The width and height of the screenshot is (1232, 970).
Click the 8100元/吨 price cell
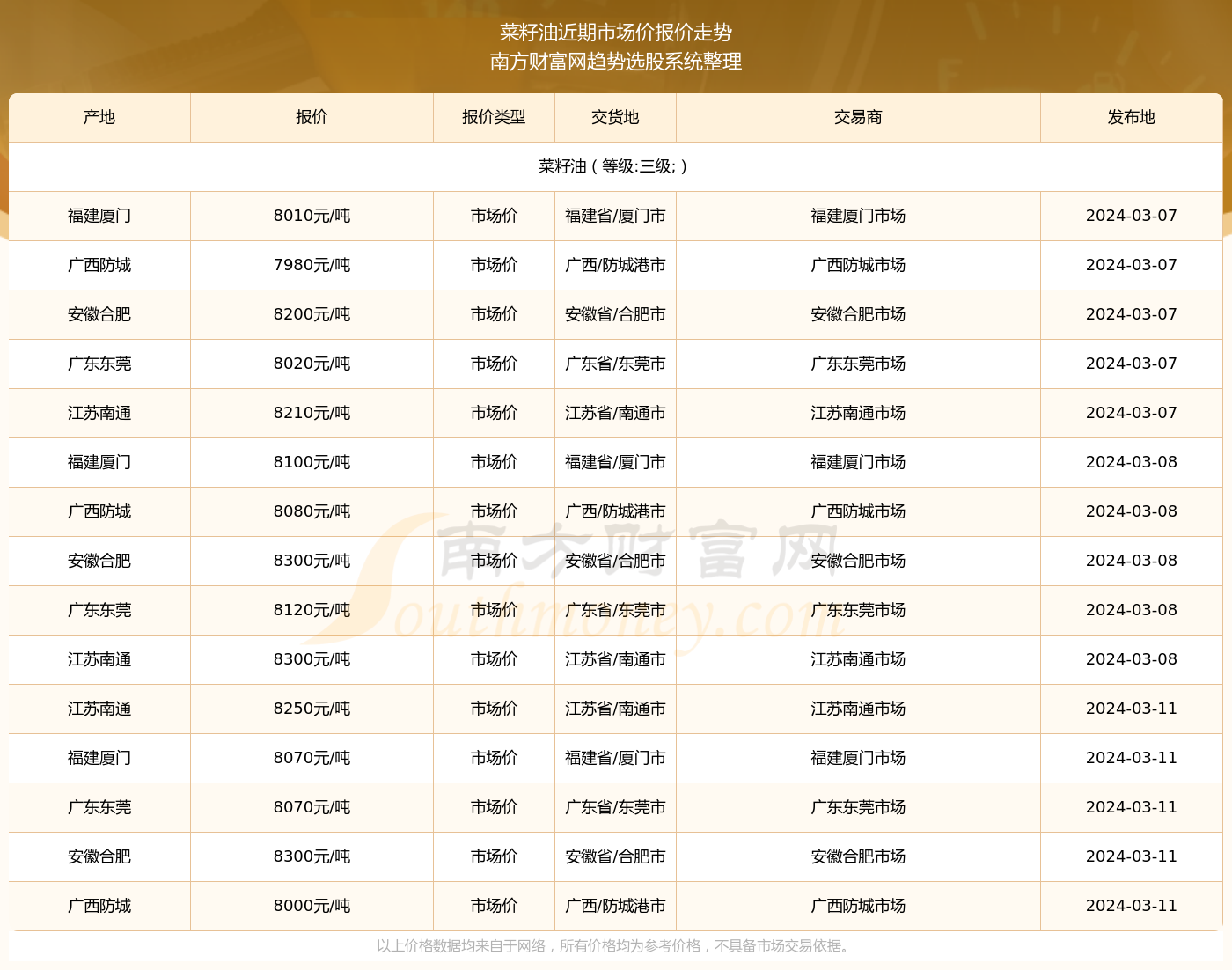point(312,462)
